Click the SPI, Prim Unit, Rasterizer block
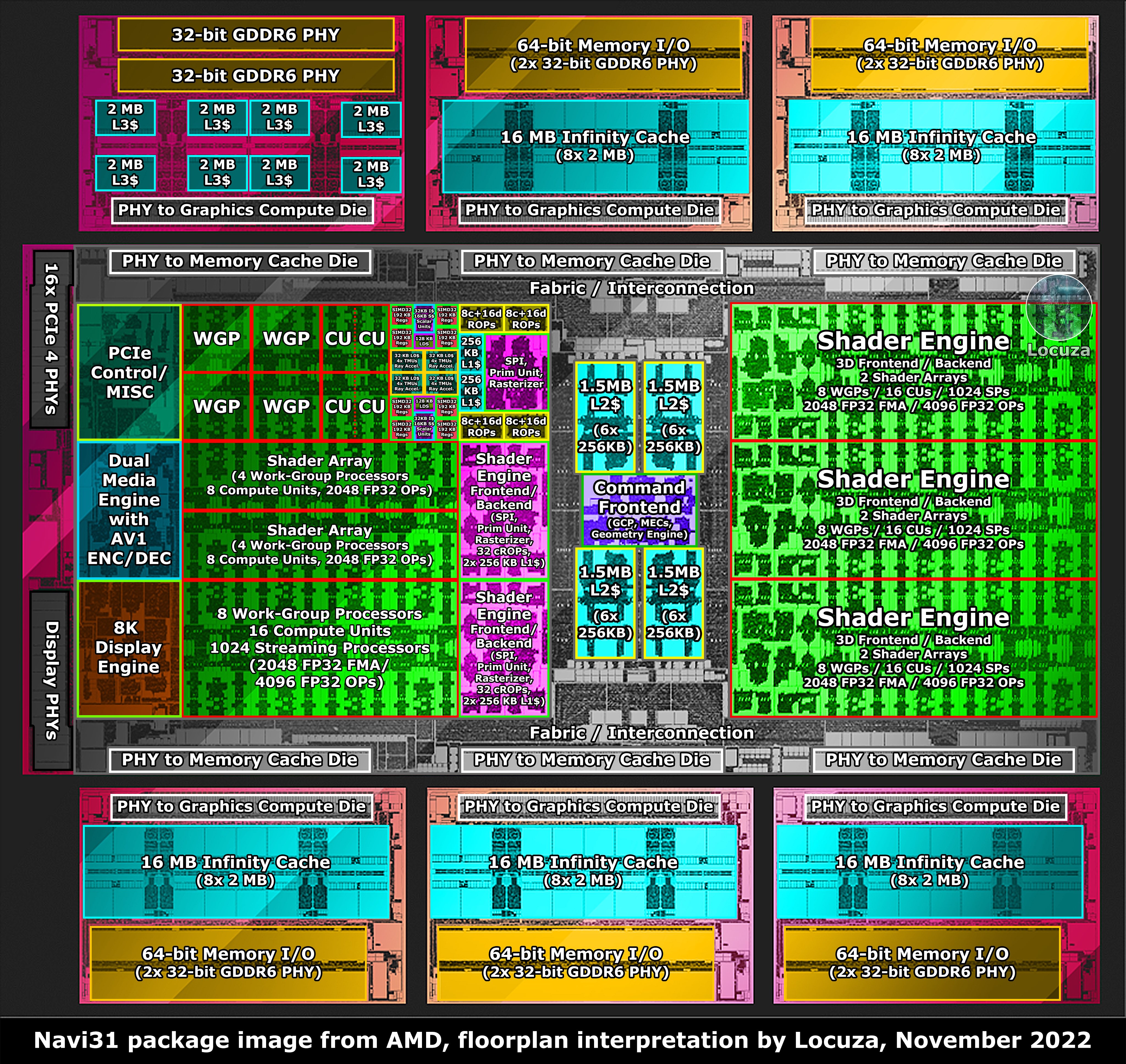Screen dimensions: 1126x1064 [516, 372]
